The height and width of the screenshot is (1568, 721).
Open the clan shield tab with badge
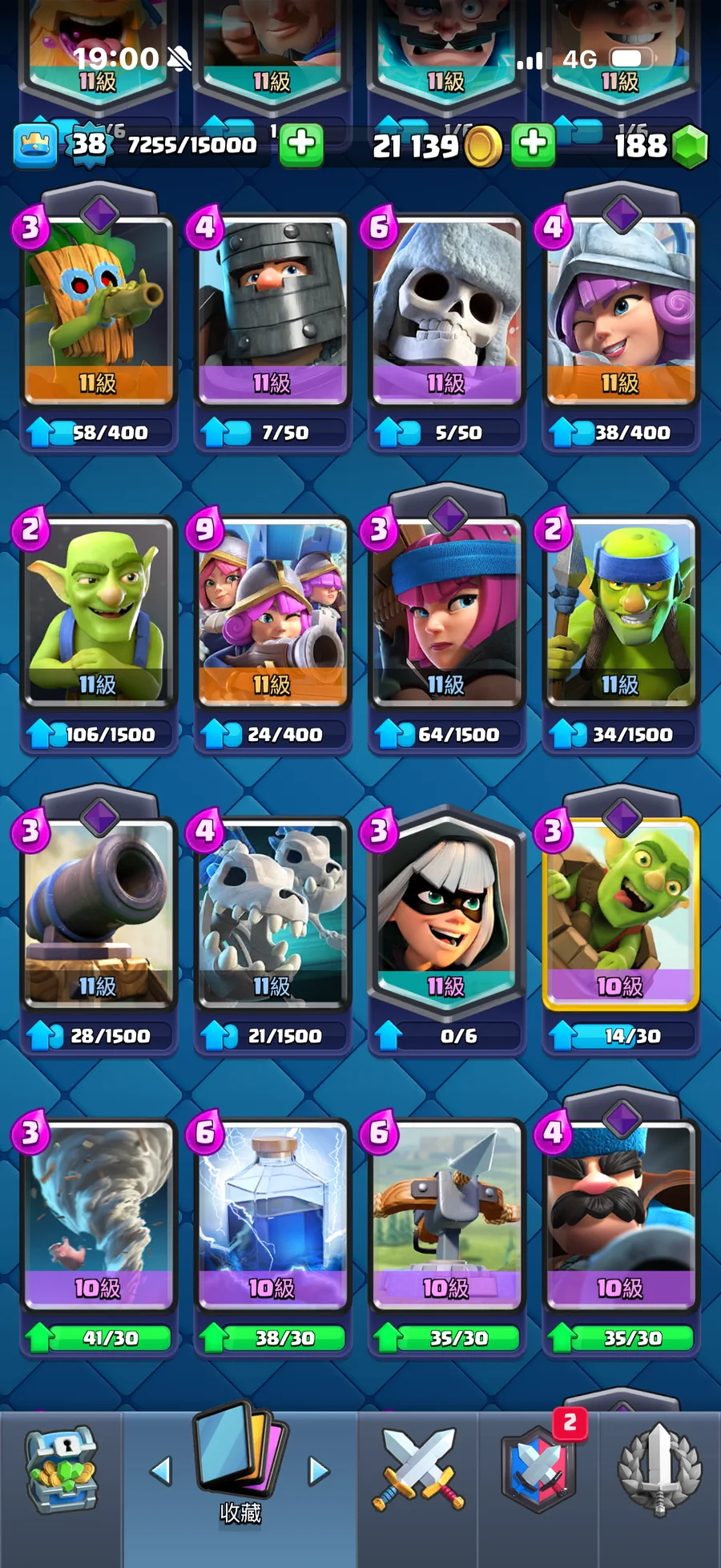click(x=538, y=1470)
